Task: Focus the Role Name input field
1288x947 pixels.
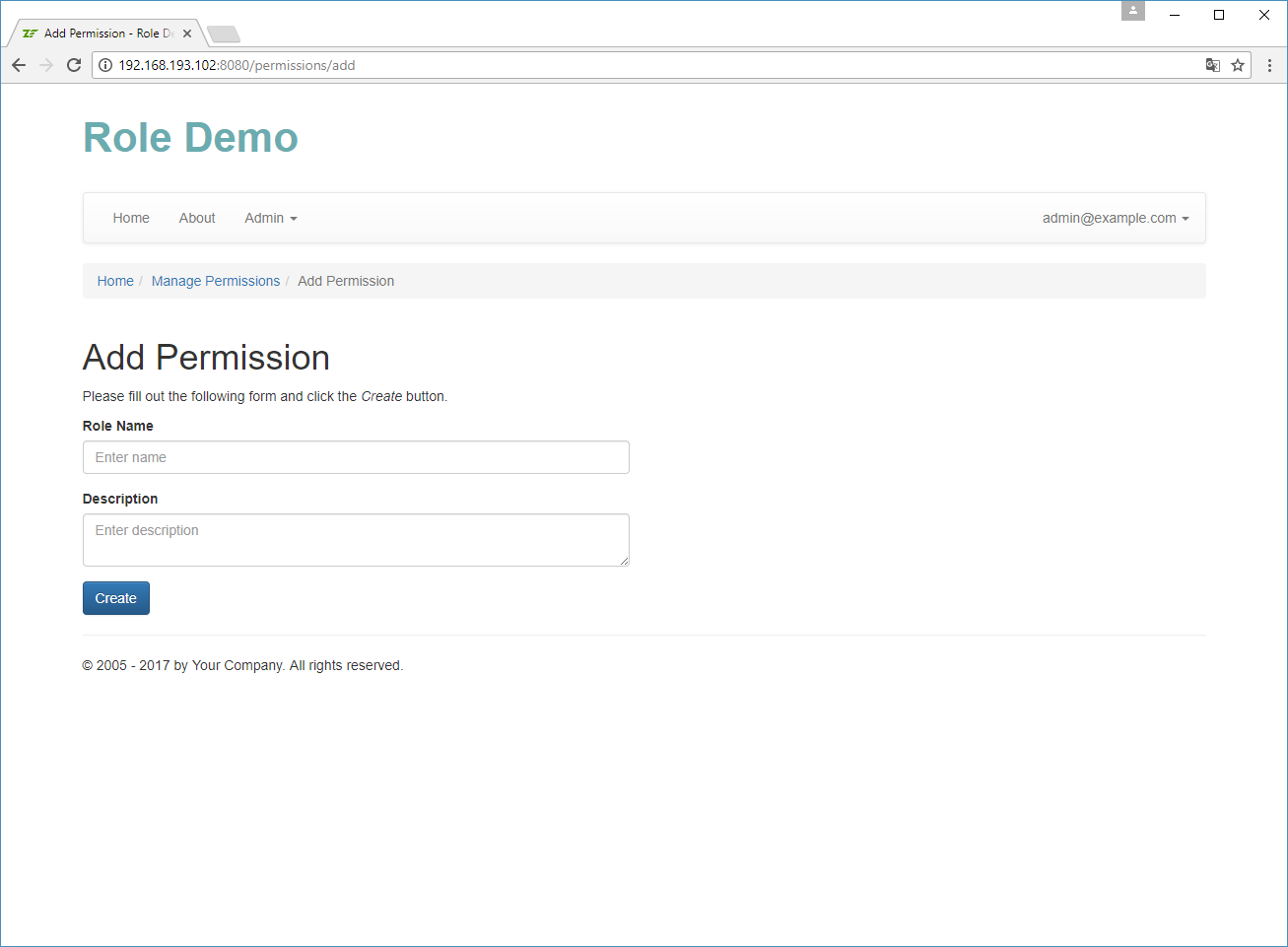Action: [x=356, y=457]
